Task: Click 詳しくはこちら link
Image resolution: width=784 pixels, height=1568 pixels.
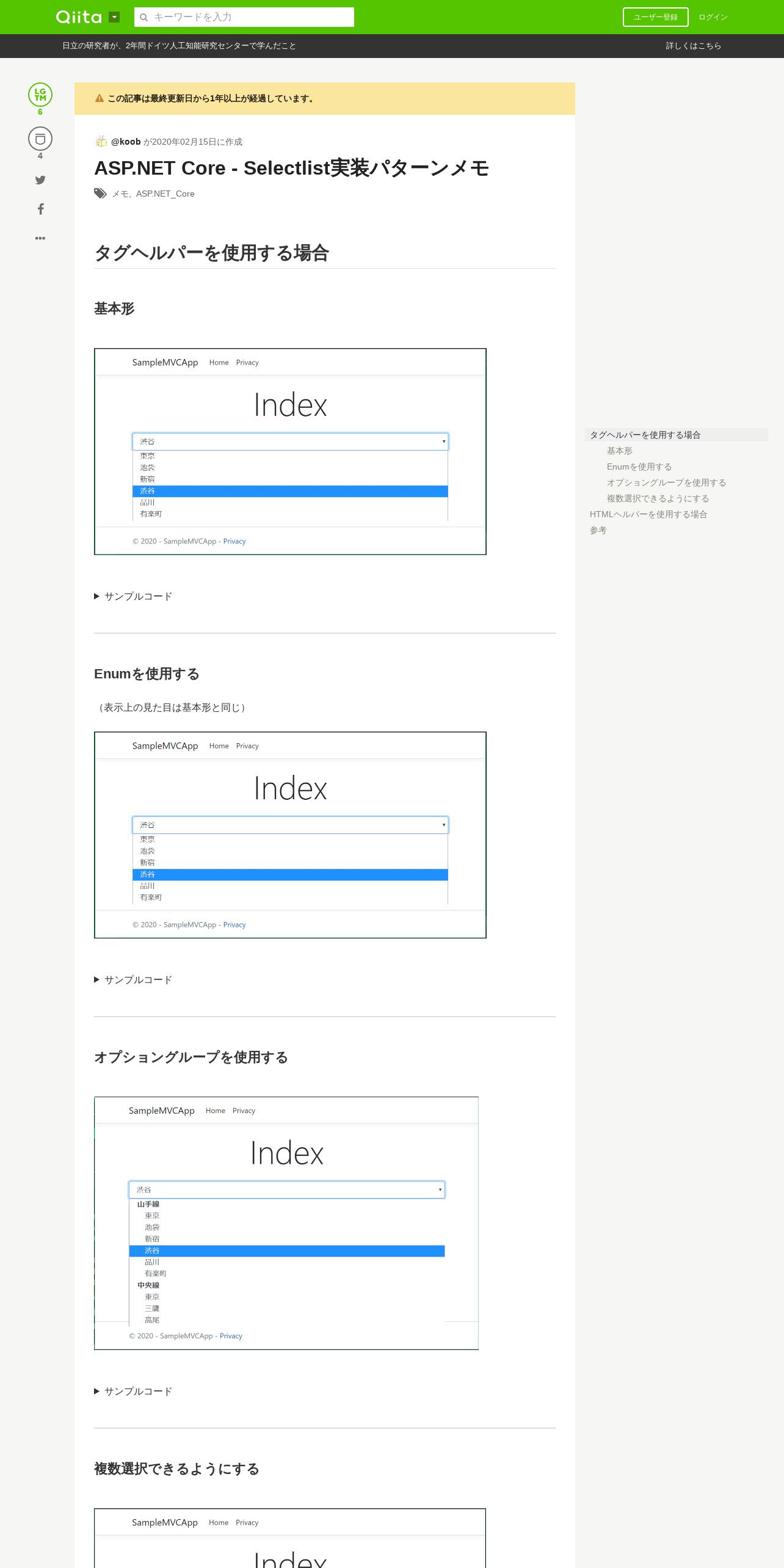Action: tap(694, 46)
